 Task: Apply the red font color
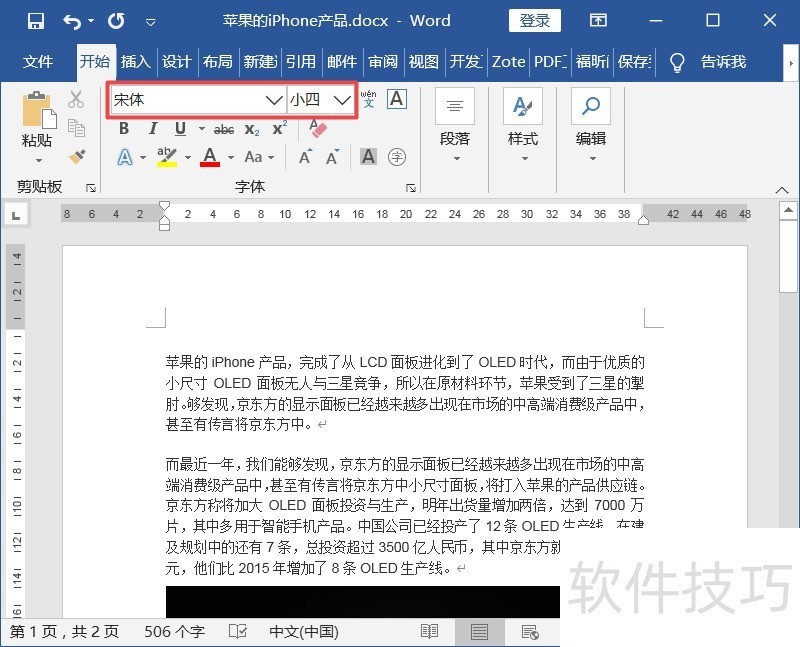point(210,157)
